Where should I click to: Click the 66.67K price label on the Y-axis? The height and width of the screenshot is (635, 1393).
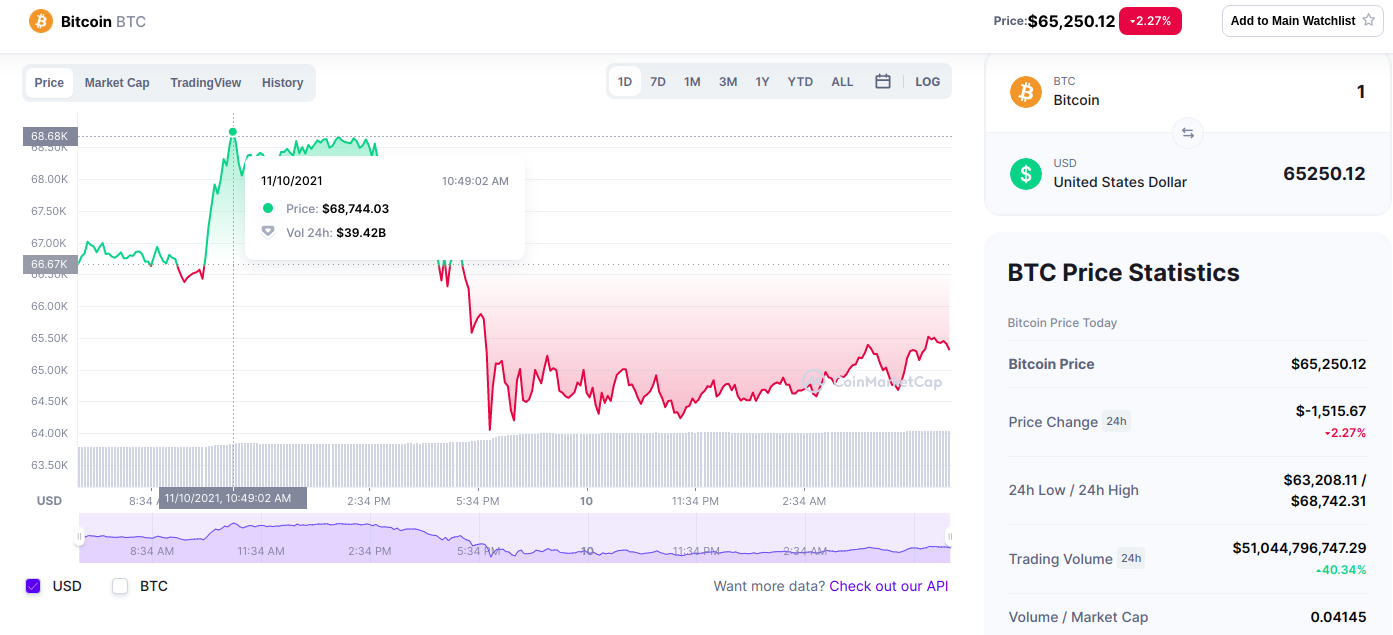[50, 265]
